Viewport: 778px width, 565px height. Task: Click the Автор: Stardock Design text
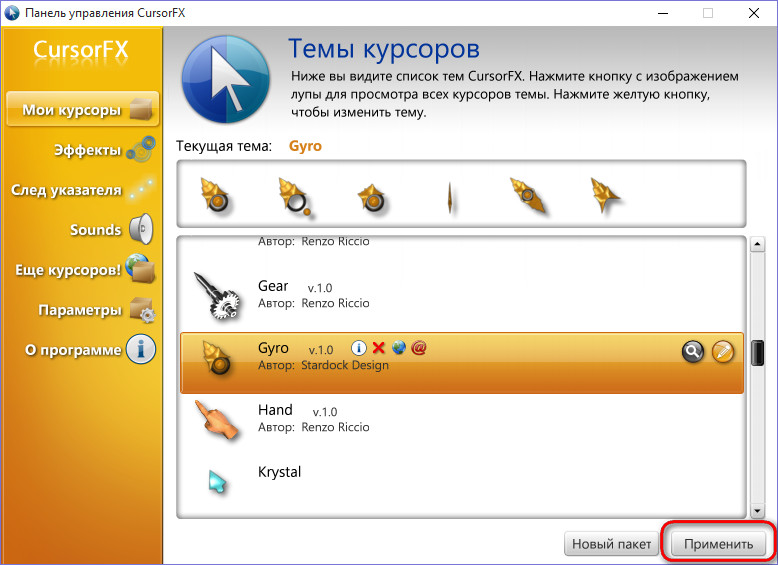pyautogui.click(x=324, y=366)
